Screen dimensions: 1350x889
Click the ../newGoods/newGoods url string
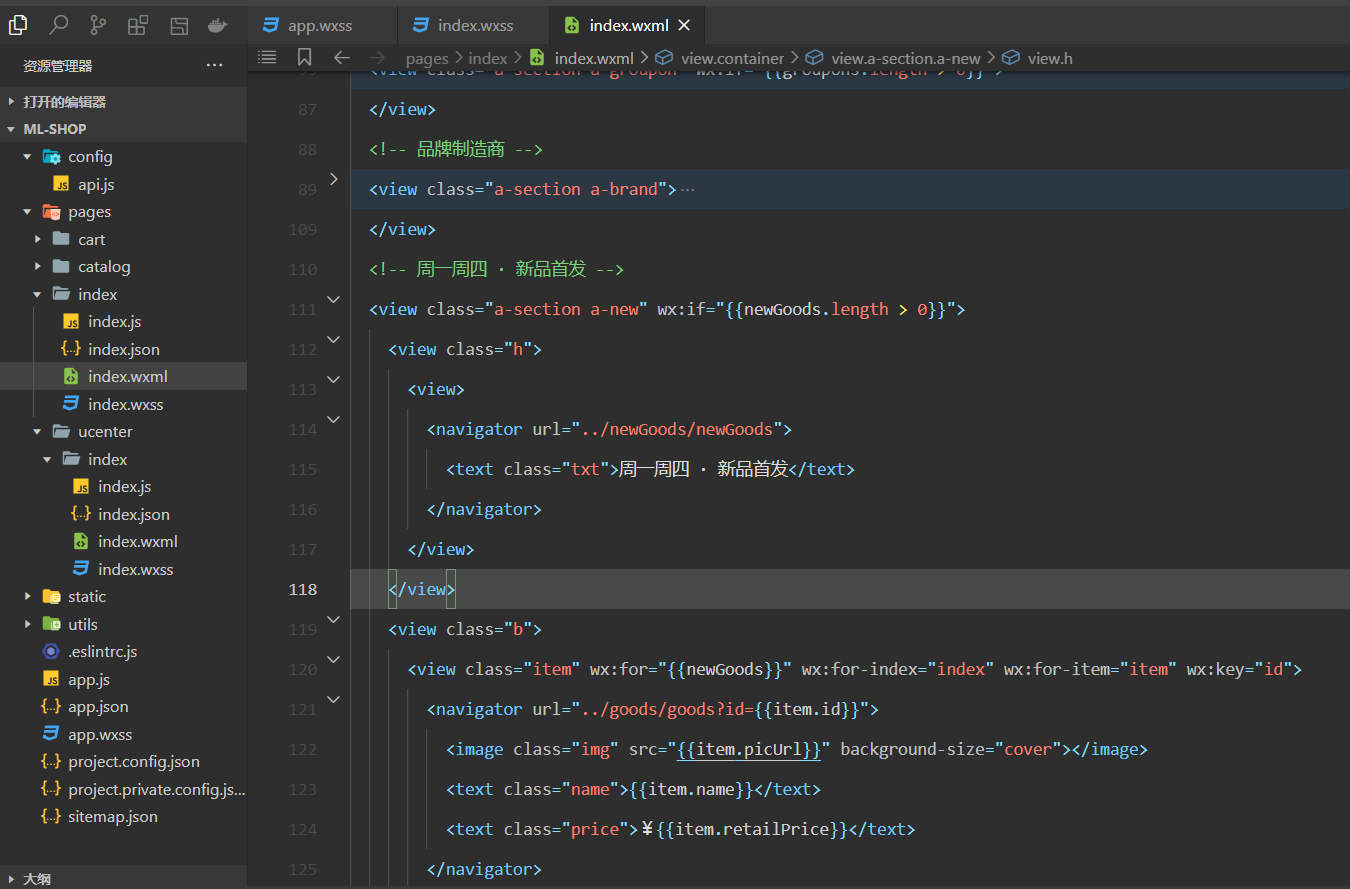[677, 429]
